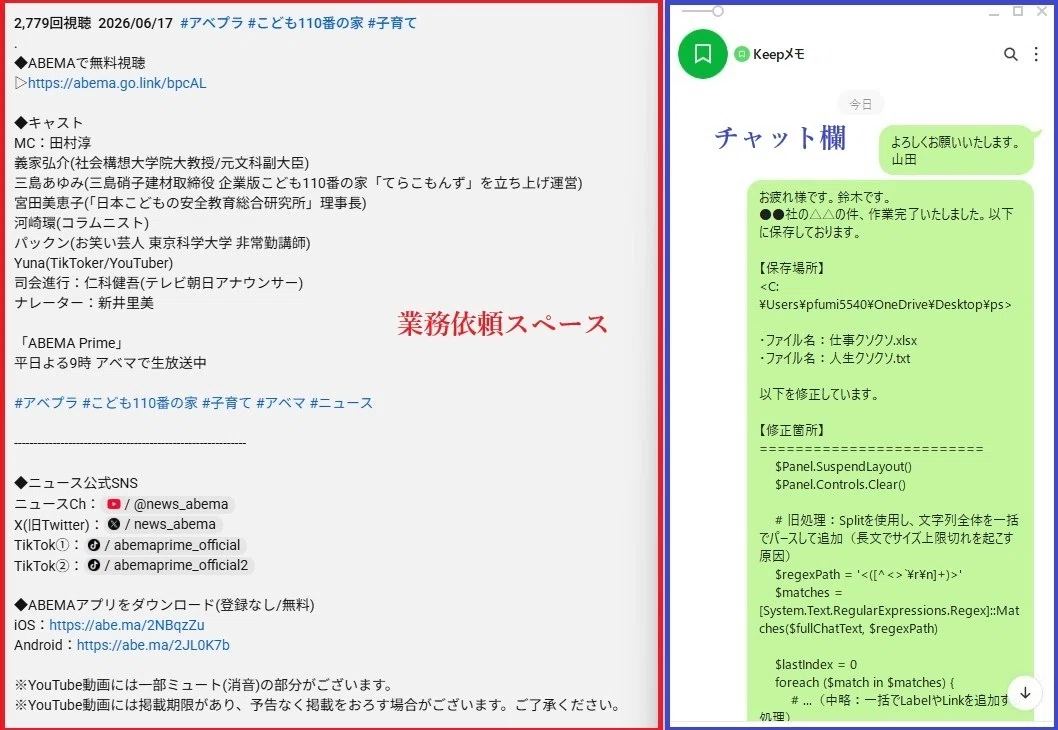Click the Yuna(TikToker/YouTuber) cast line
This screenshot has width=1058, height=730.
pos(94,262)
